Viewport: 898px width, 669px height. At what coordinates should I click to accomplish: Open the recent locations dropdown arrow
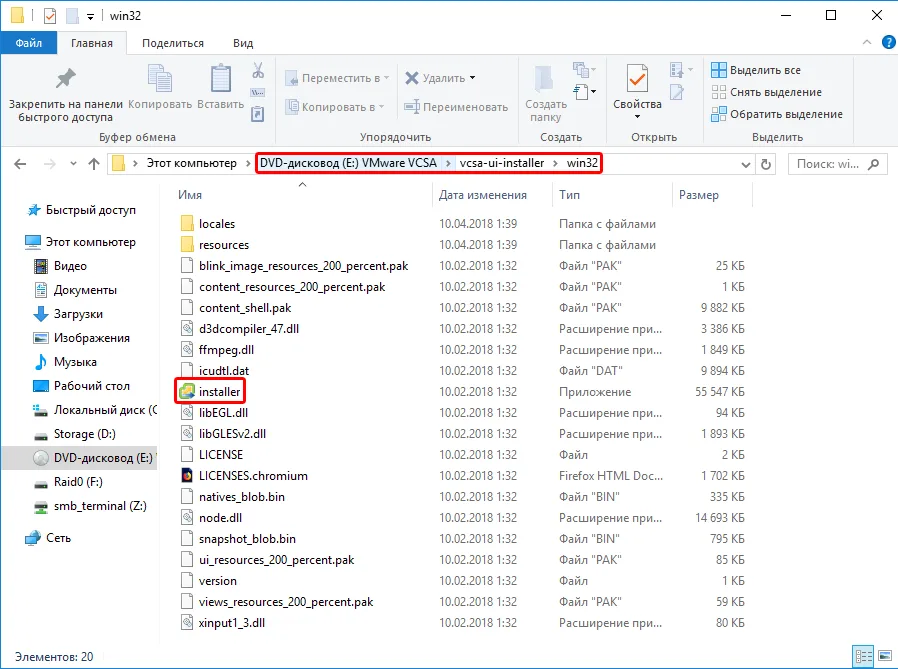click(73, 164)
